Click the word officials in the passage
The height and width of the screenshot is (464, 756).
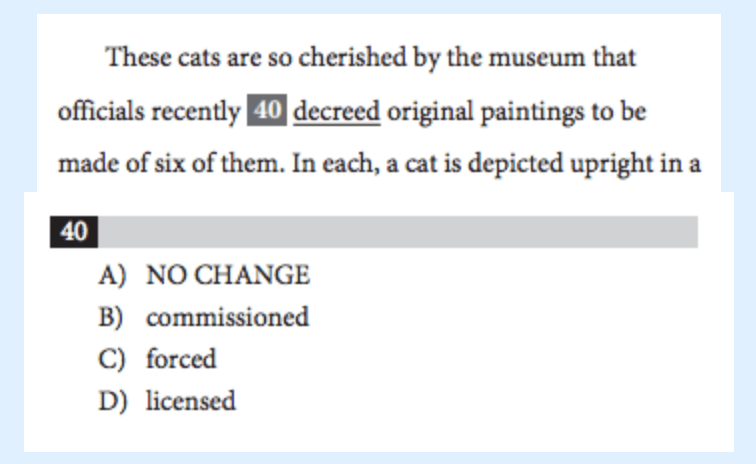tap(101, 111)
